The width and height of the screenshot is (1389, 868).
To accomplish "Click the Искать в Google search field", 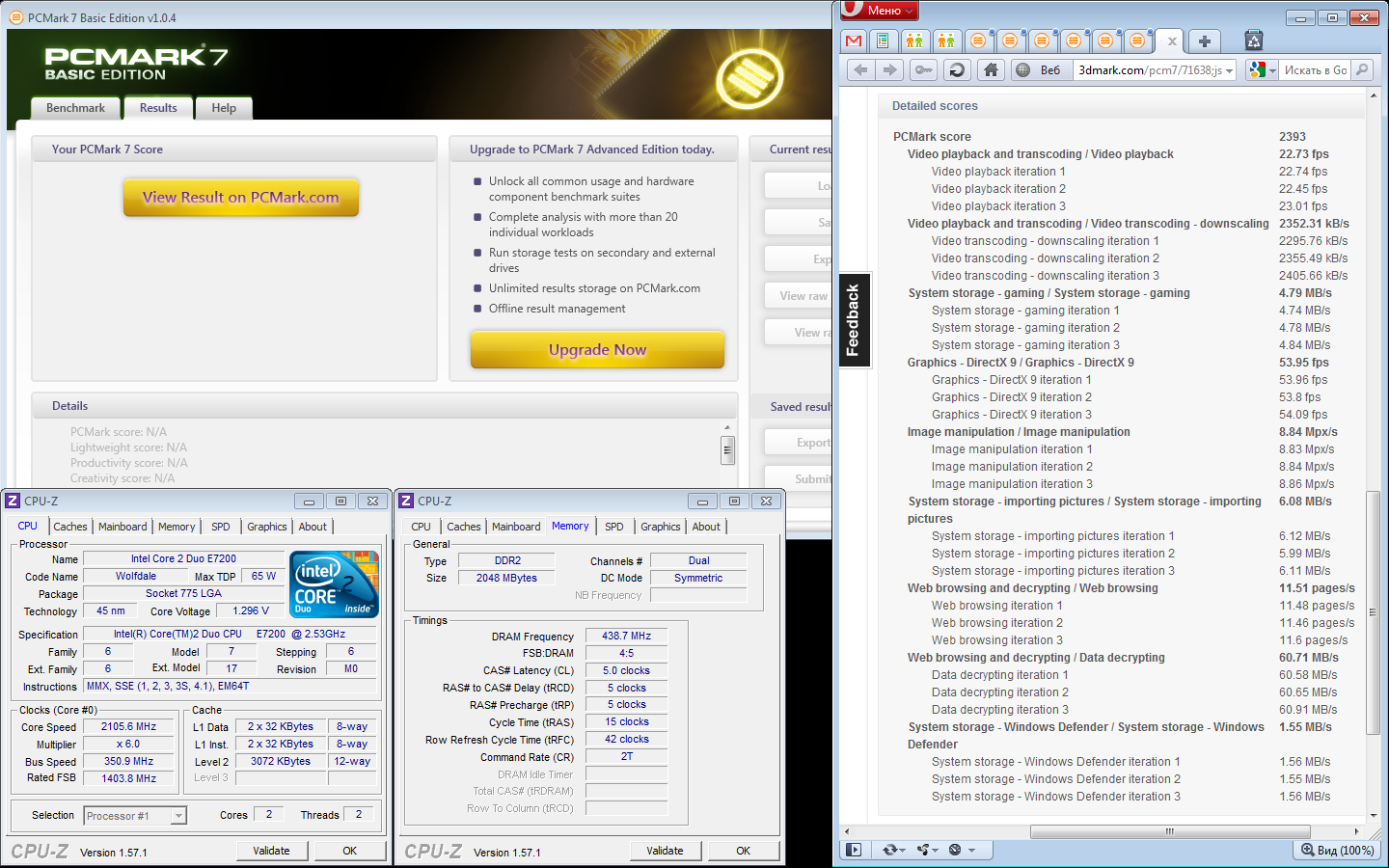I will click(x=1316, y=70).
